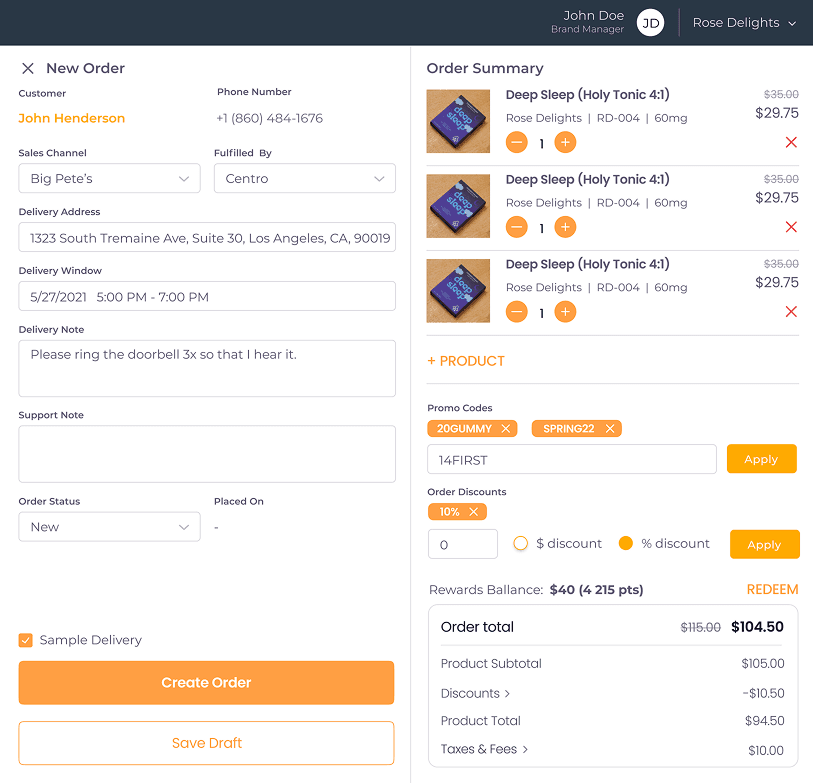Open the JD avatar in the header
Screen dimensions: 813x783
tap(650, 21)
